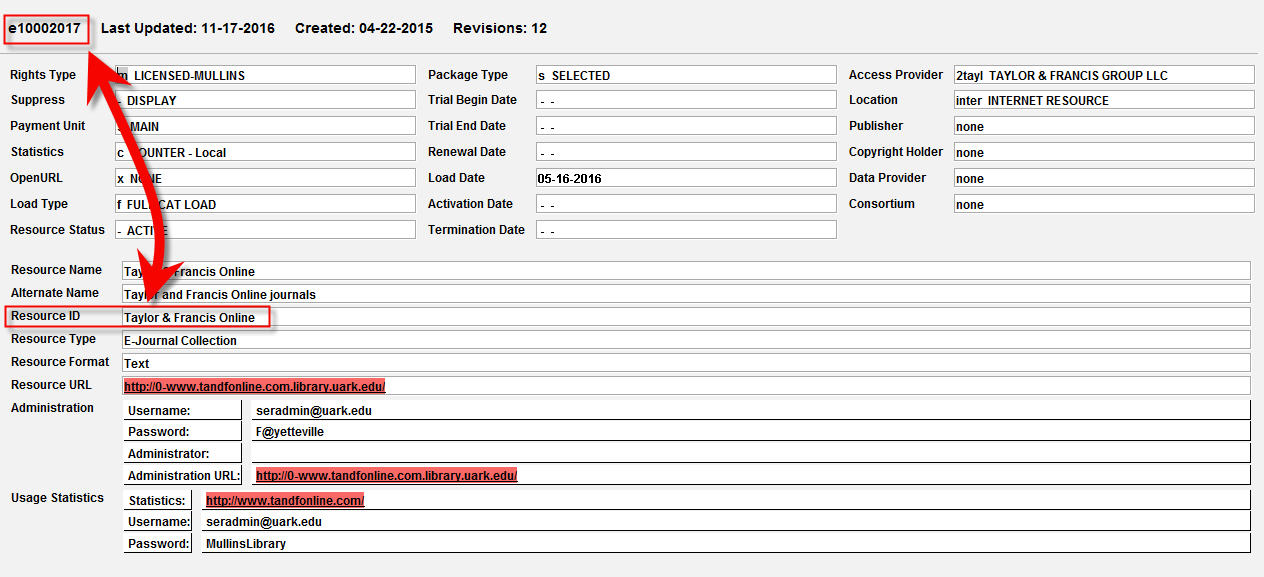Click Resource ID field Taylor & Francis Online

click(x=686, y=317)
